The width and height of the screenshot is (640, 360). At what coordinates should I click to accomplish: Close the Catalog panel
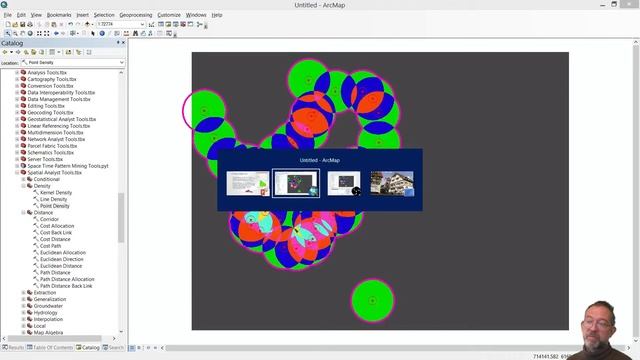pos(123,43)
